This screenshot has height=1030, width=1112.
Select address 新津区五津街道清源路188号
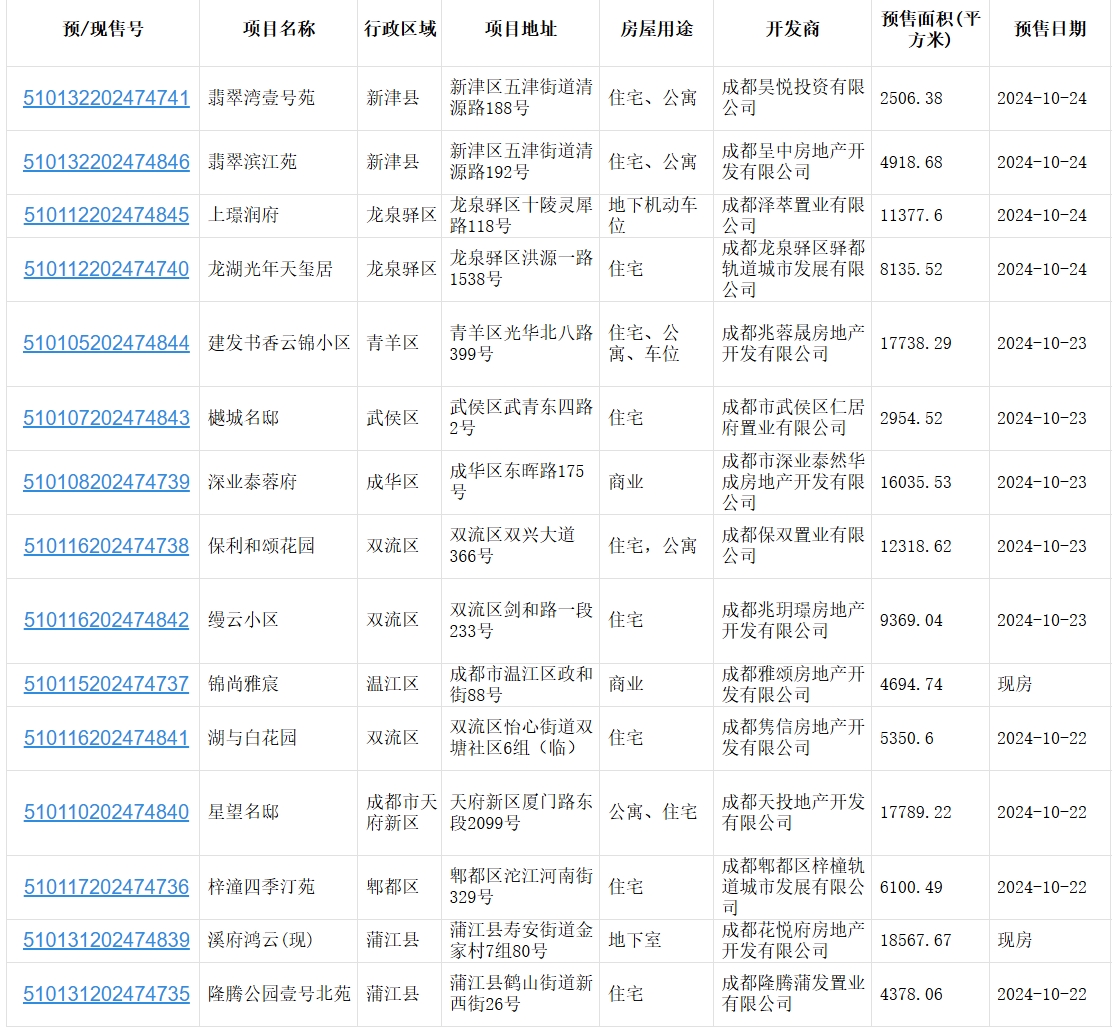pyautogui.click(x=521, y=98)
